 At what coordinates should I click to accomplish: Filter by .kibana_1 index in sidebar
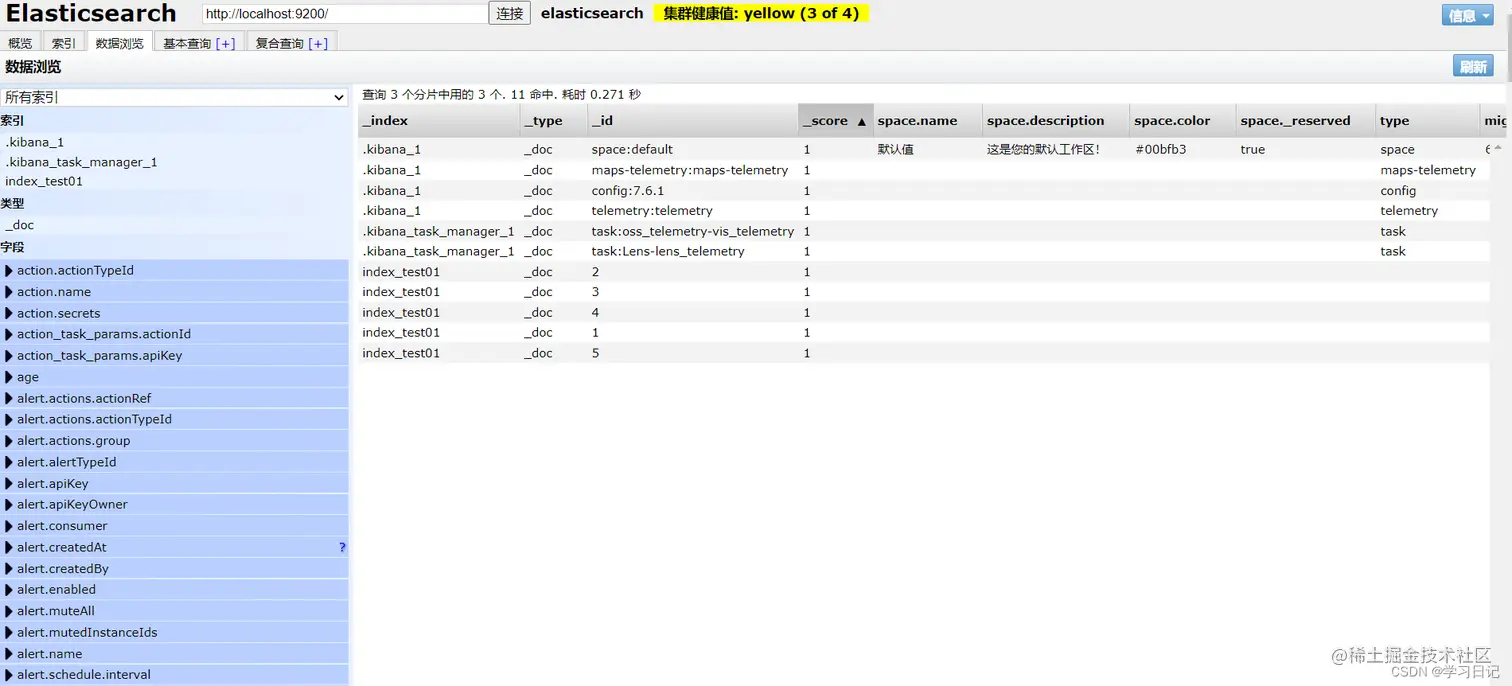tap(34, 142)
